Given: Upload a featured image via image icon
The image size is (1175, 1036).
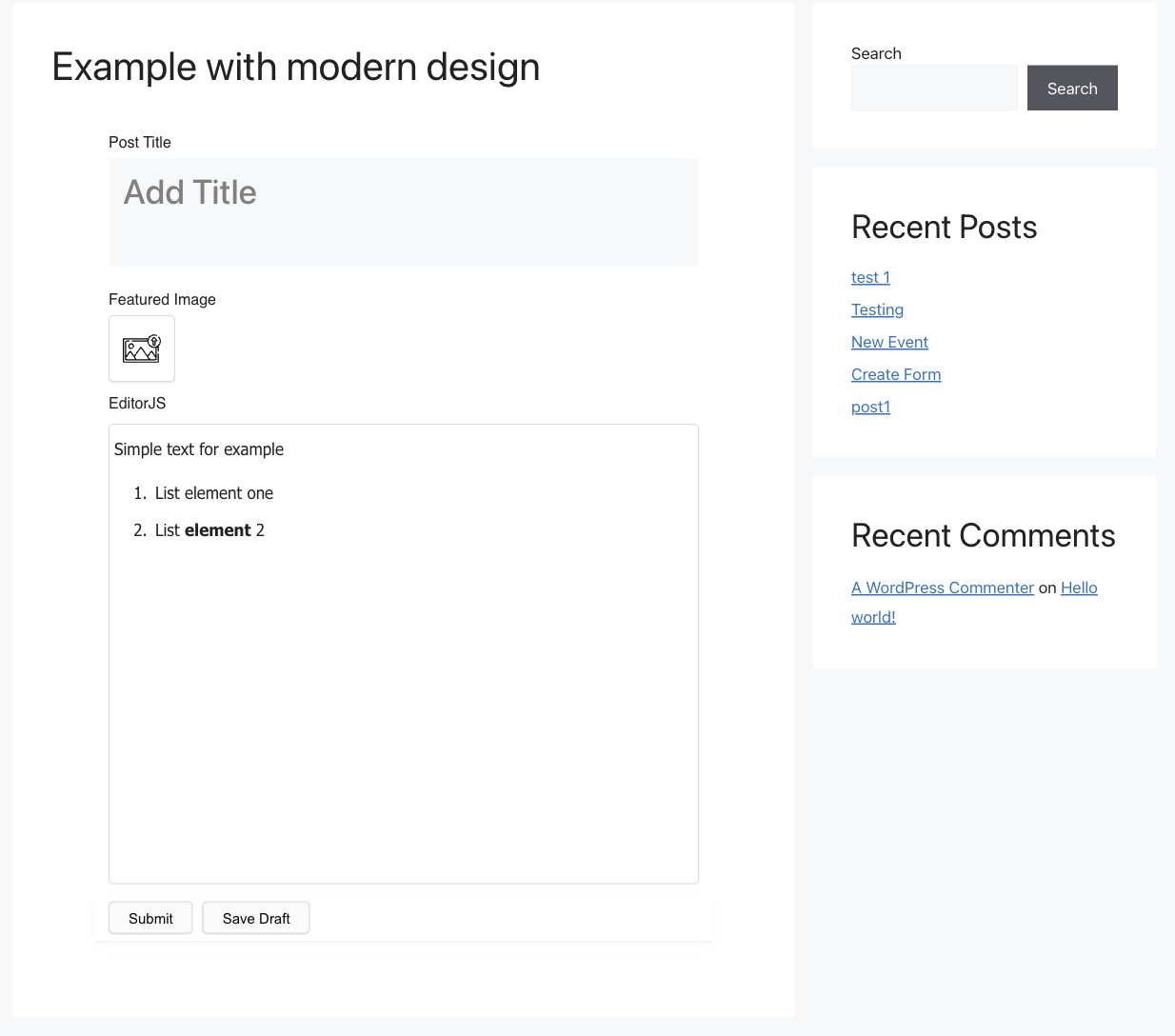Looking at the screenshot, I should pyautogui.click(x=142, y=349).
